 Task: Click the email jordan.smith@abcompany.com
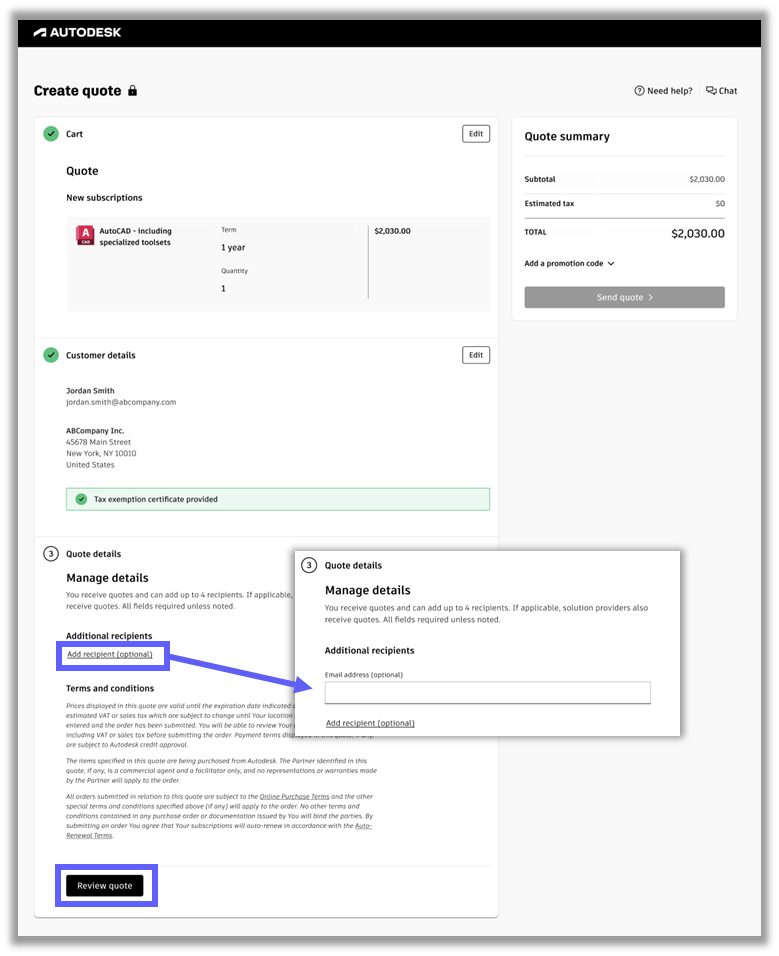point(121,402)
